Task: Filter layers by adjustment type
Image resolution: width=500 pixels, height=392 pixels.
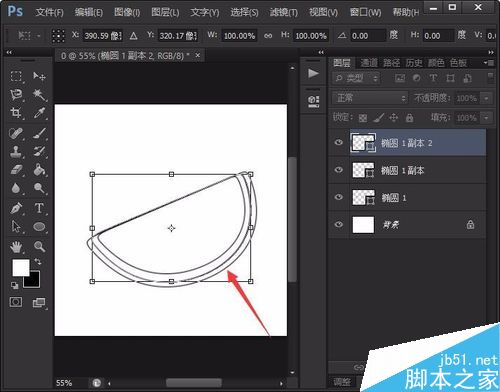Action: (x=417, y=78)
